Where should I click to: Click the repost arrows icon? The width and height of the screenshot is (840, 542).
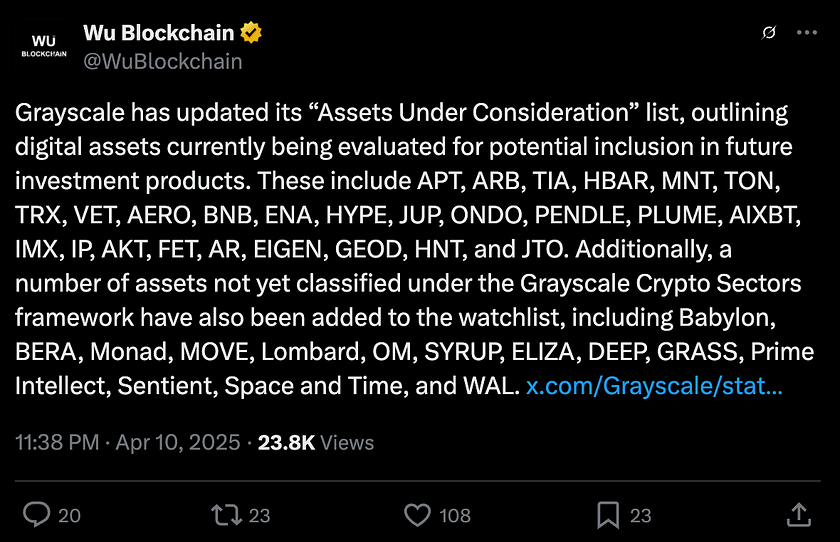pos(227,515)
